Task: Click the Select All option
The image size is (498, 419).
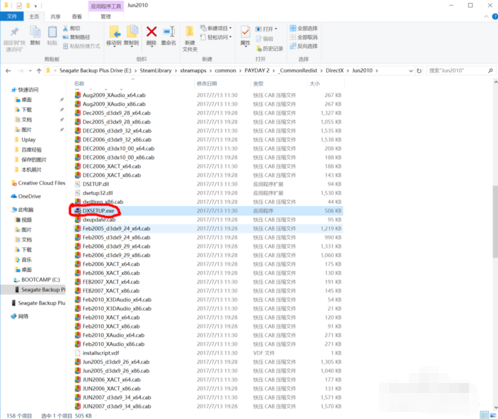Action: pyautogui.click(x=304, y=28)
